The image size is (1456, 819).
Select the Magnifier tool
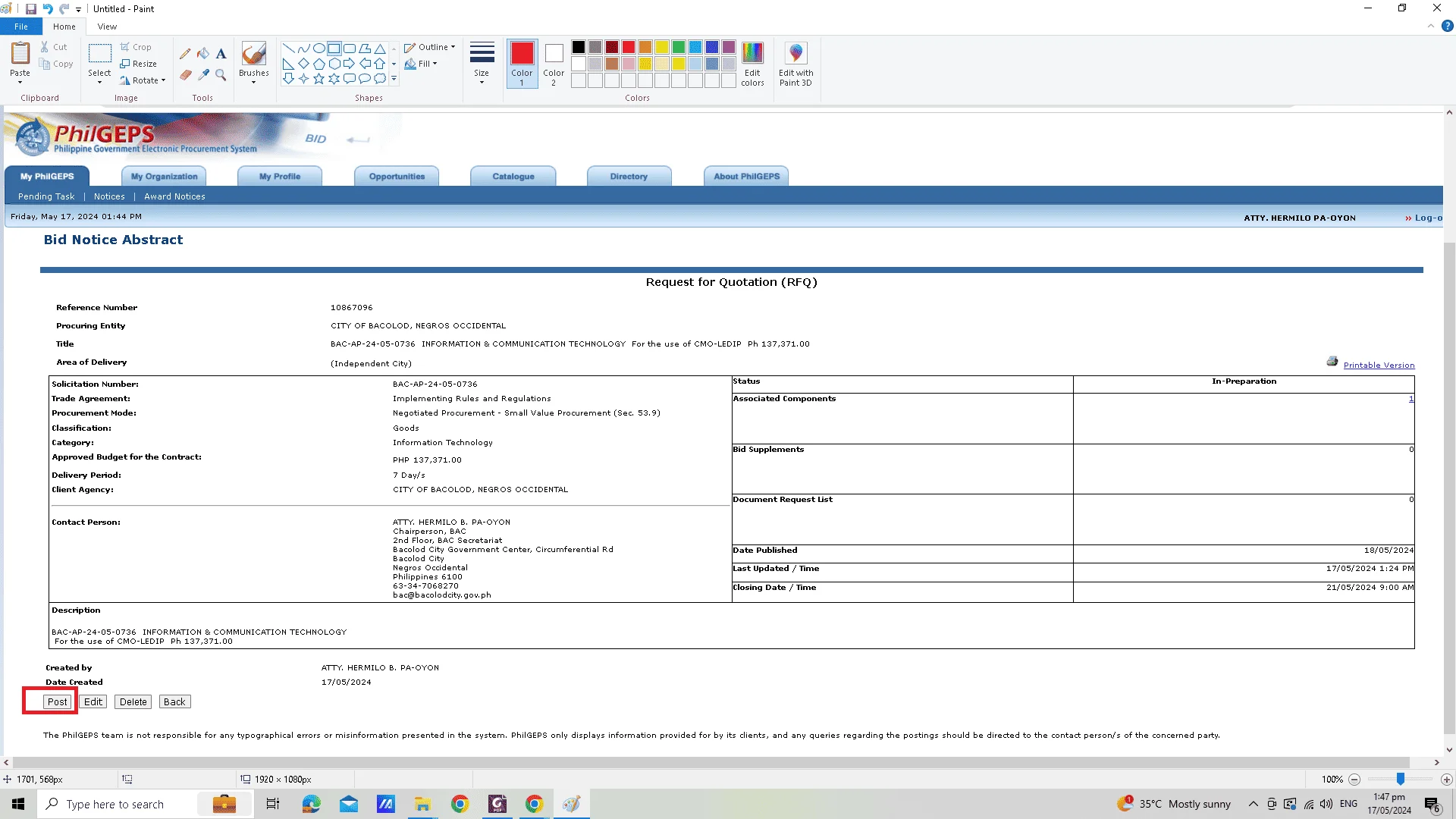click(221, 74)
